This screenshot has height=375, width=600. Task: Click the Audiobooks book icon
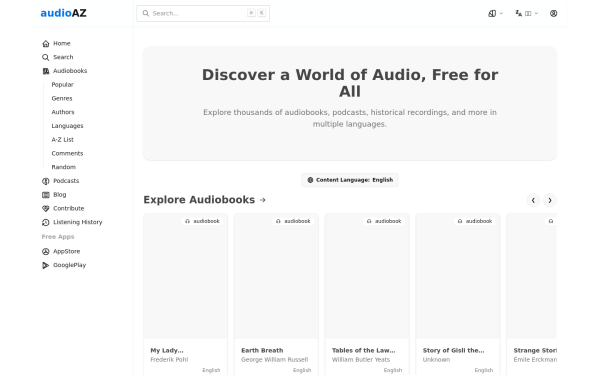click(x=46, y=71)
